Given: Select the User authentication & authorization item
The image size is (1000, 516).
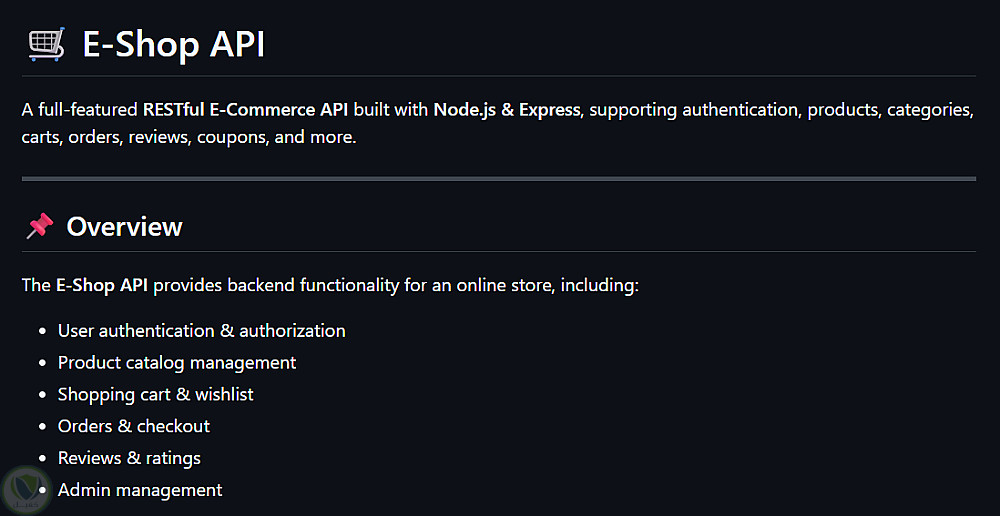Looking at the screenshot, I should point(201,330).
